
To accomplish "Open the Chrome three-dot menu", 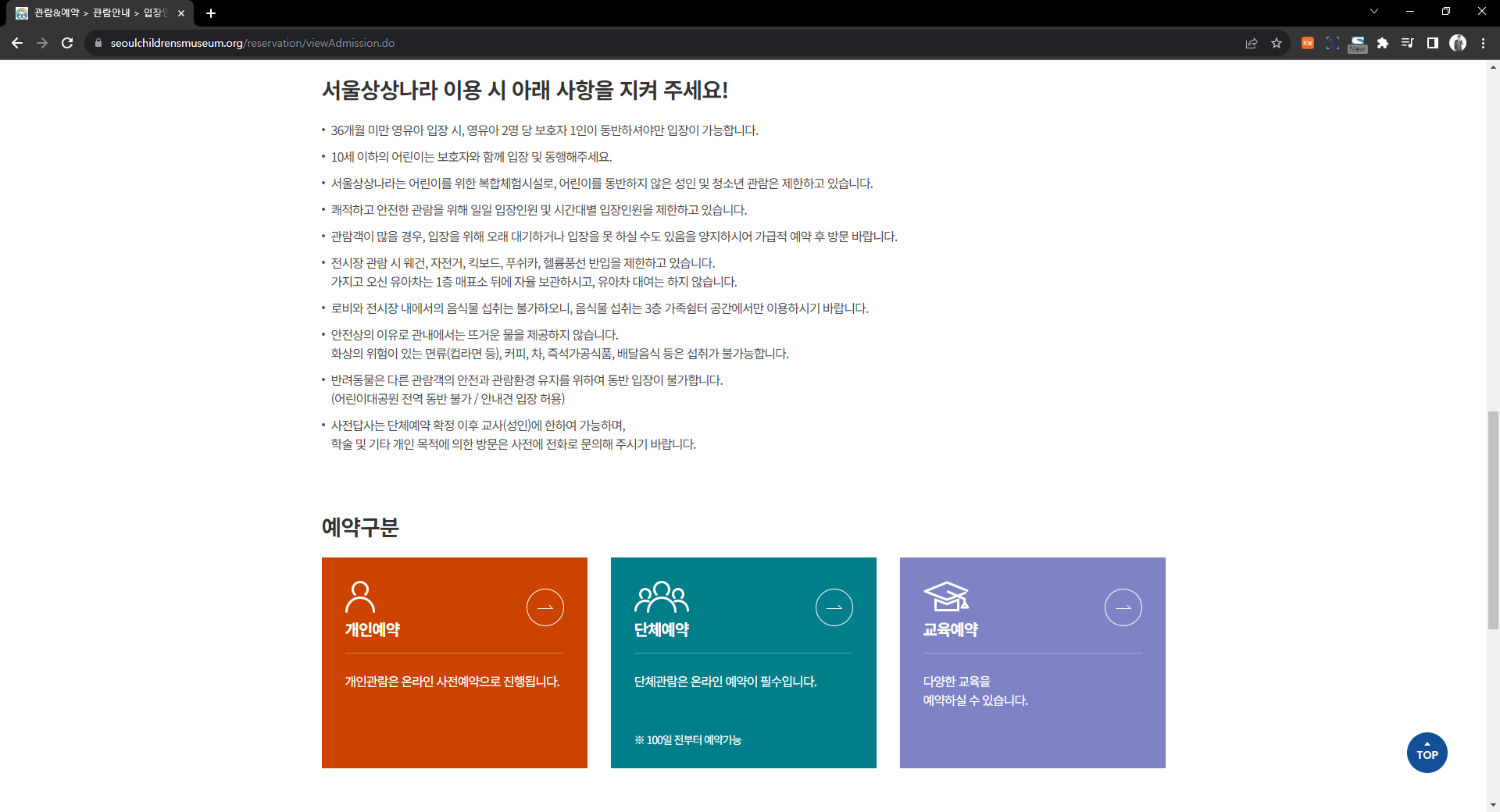I will 1483,43.
